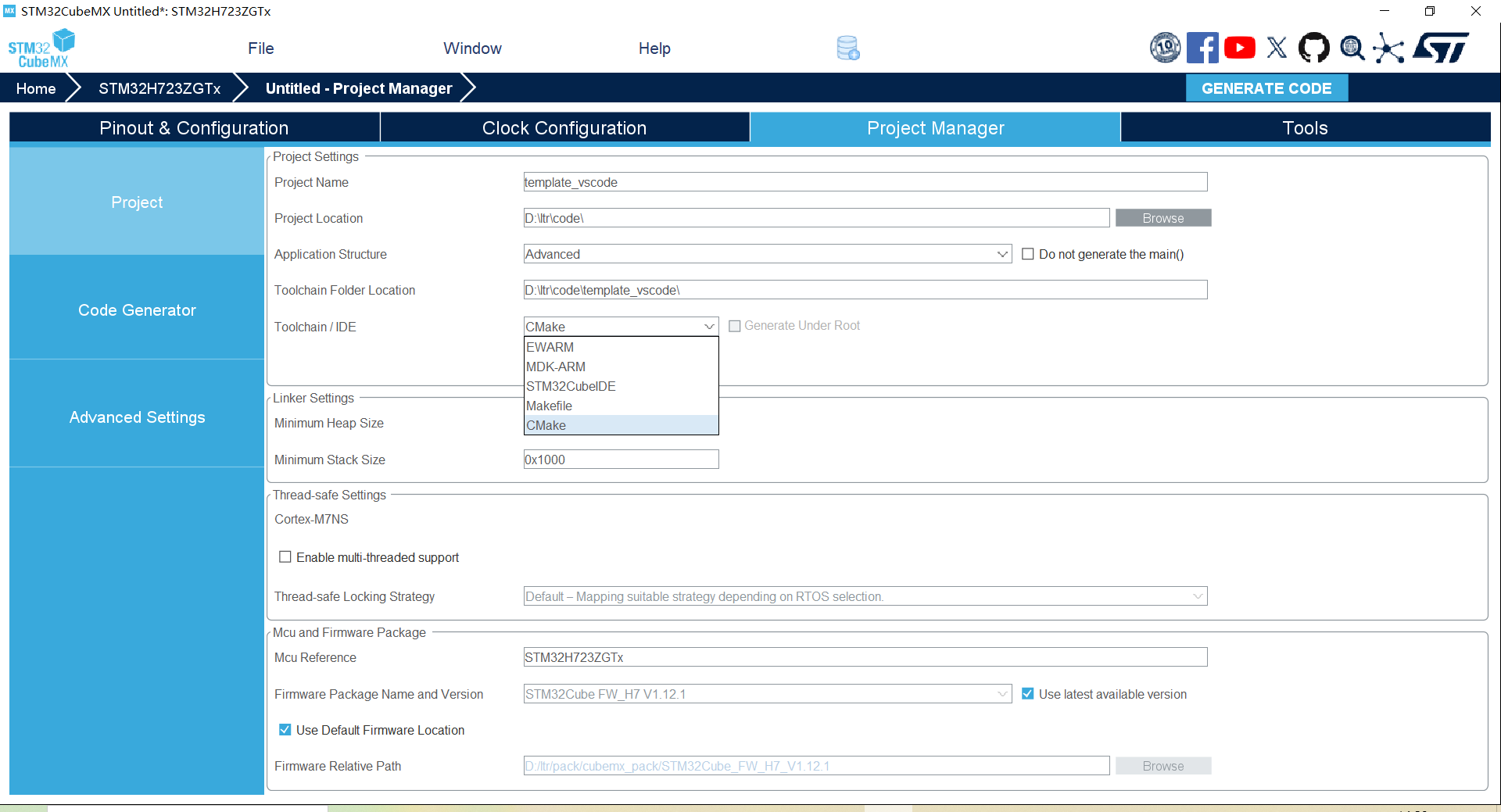The height and width of the screenshot is (812, 1501).
Task: Switch to Clock Configuration tab
Action: [564, 127]
